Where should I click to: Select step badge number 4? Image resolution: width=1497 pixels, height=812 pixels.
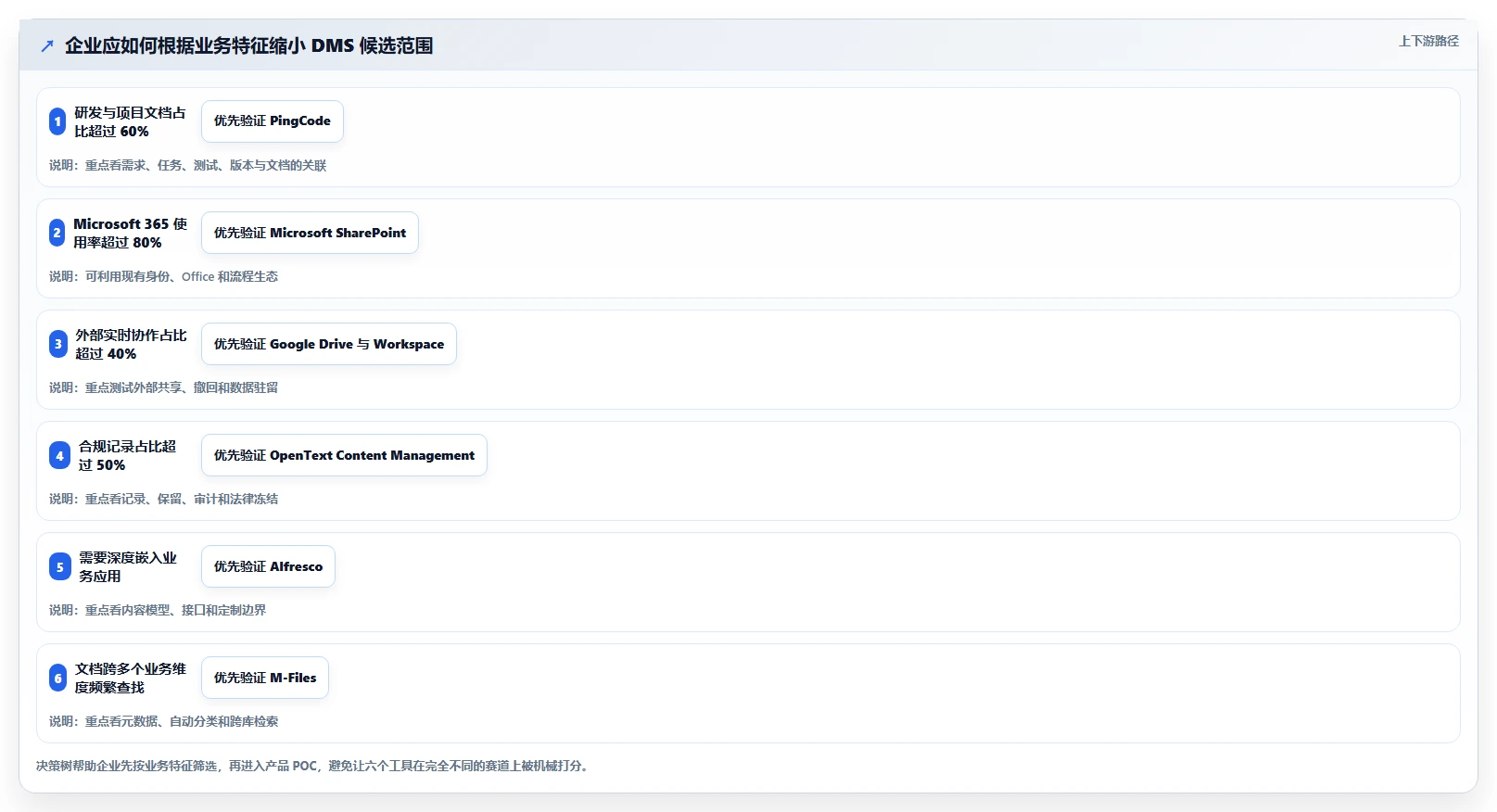(x=59, y=455)
